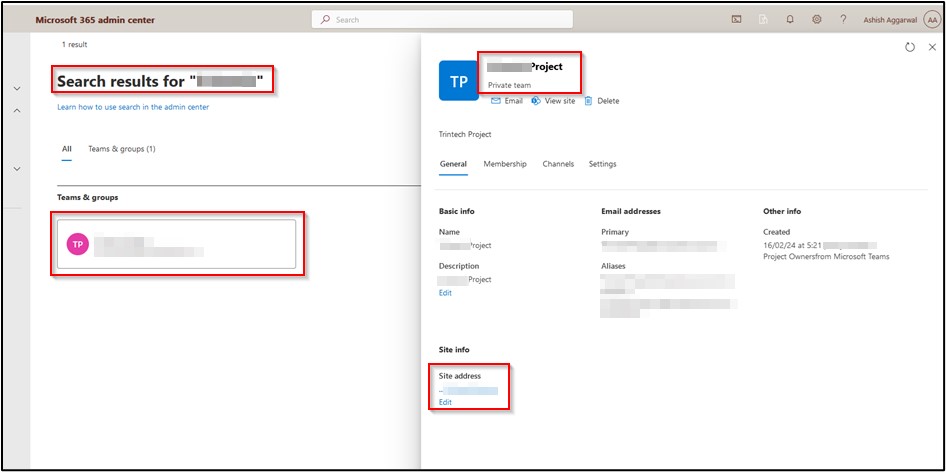Focus the top Search input field
The width and height of the screenshot is (946, 472).
442,19
